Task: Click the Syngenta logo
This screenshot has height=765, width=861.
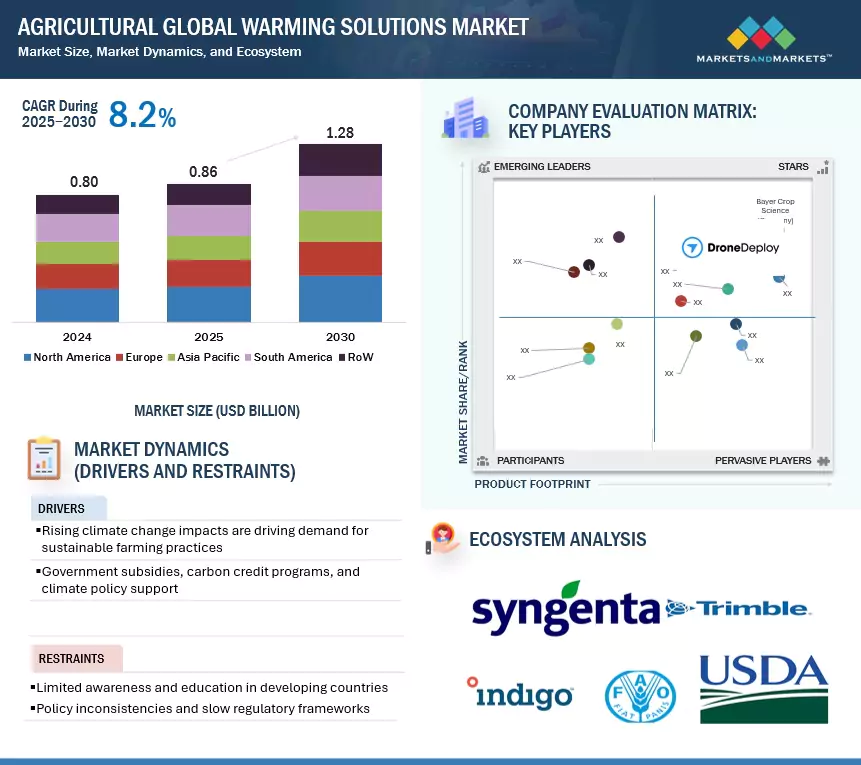Action: tap(565, 608)
